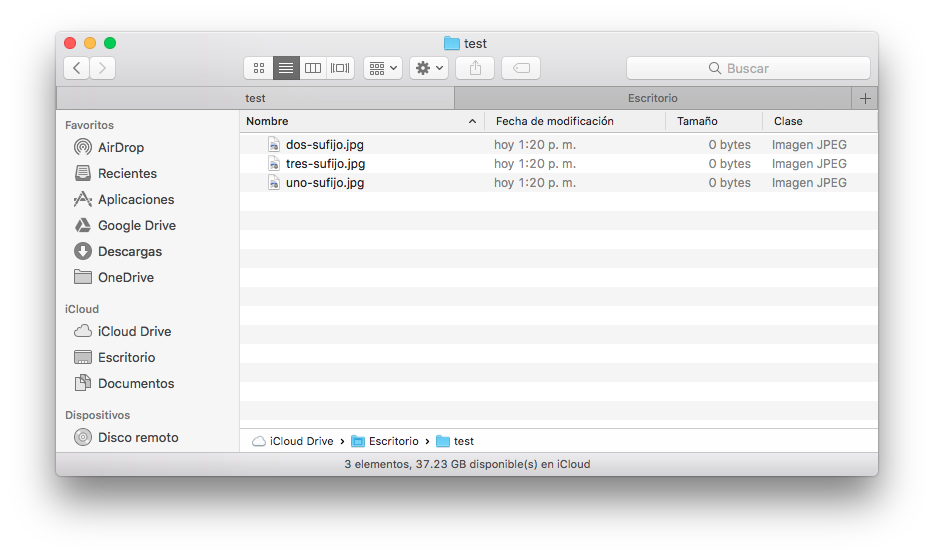Click the tres-sufijo.jpg file icon
Viewport: 934px width, 556px height.
click(x=274, y=163)
